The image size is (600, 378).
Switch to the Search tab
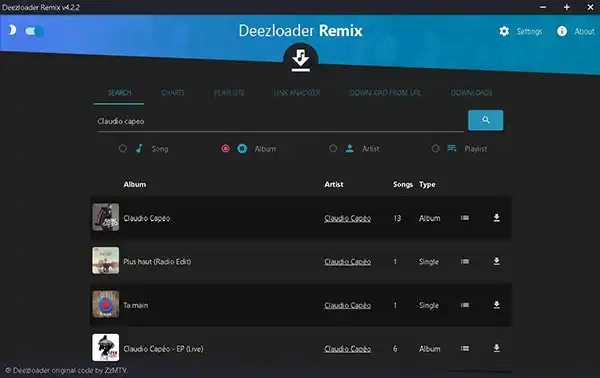pos(119,93)
